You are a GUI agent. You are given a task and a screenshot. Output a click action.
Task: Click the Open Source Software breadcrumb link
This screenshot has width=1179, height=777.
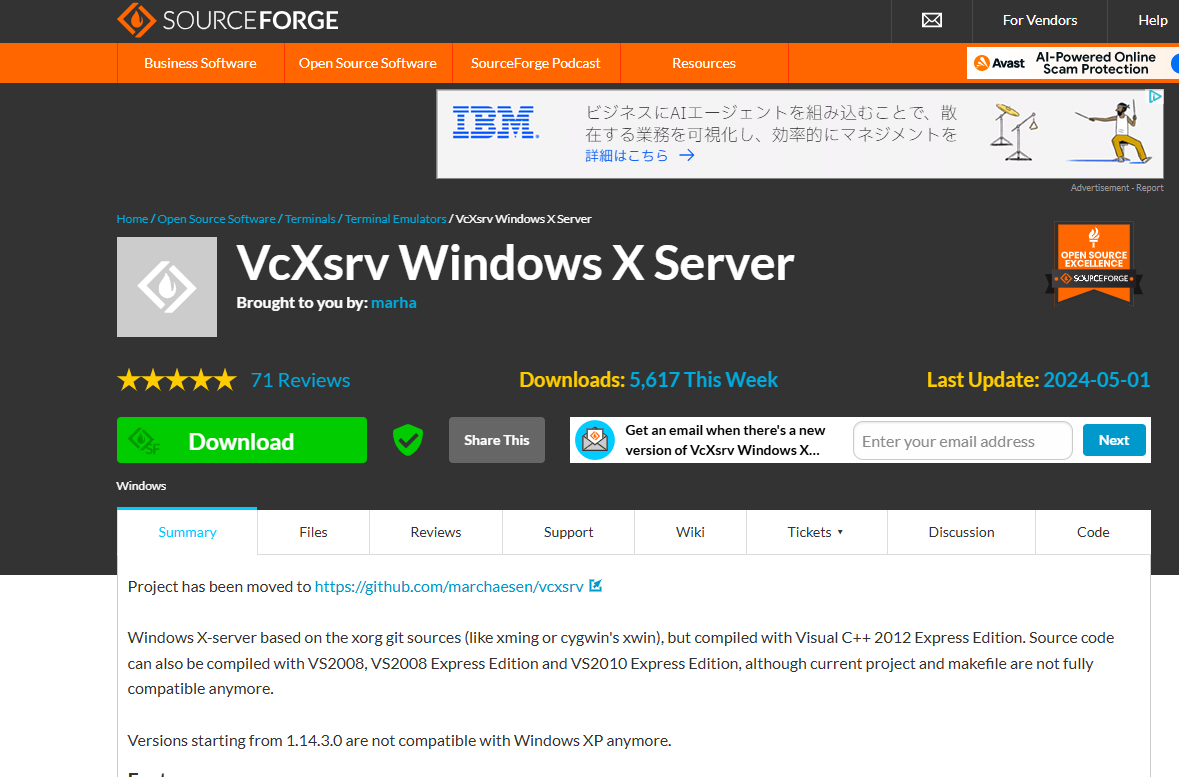click(217, 219)
